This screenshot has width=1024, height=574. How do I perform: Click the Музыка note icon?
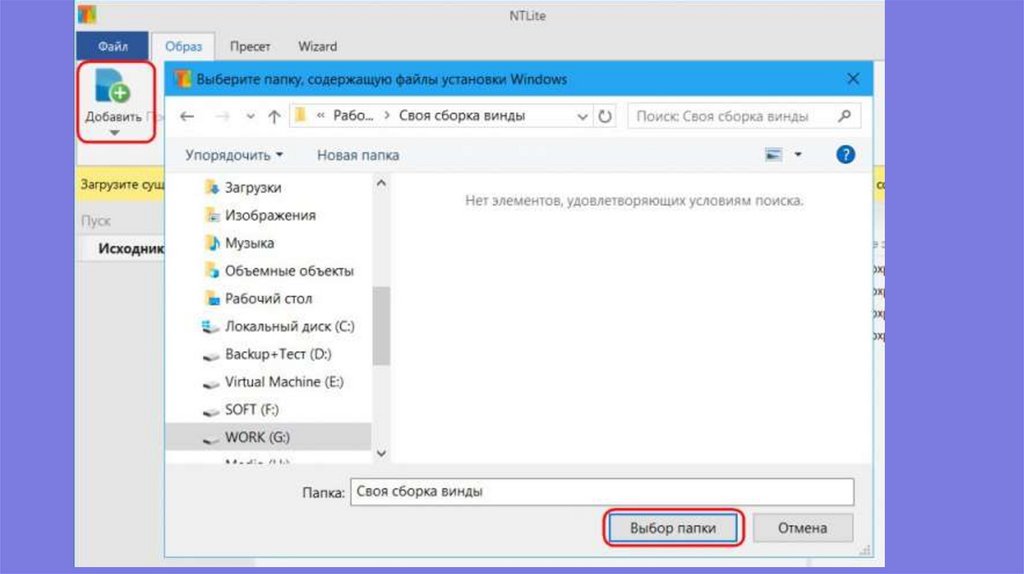[x=212, y=243]
